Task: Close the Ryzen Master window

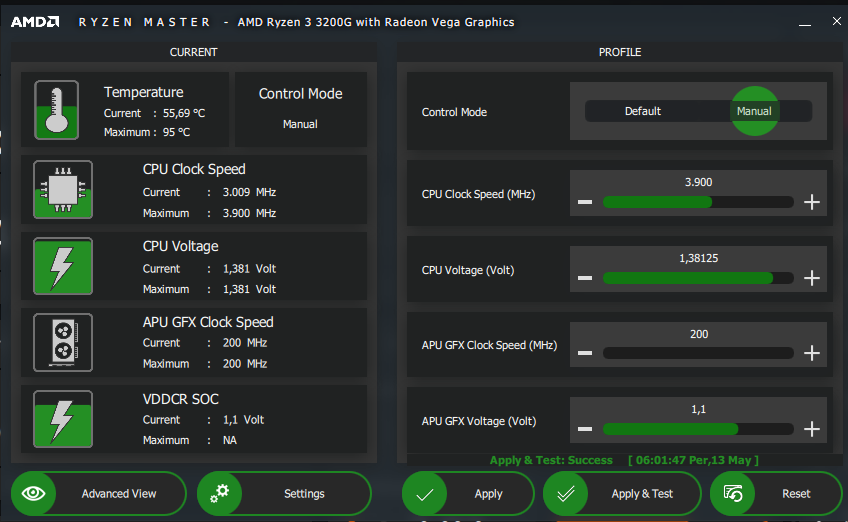Action: tap(837, 21)
